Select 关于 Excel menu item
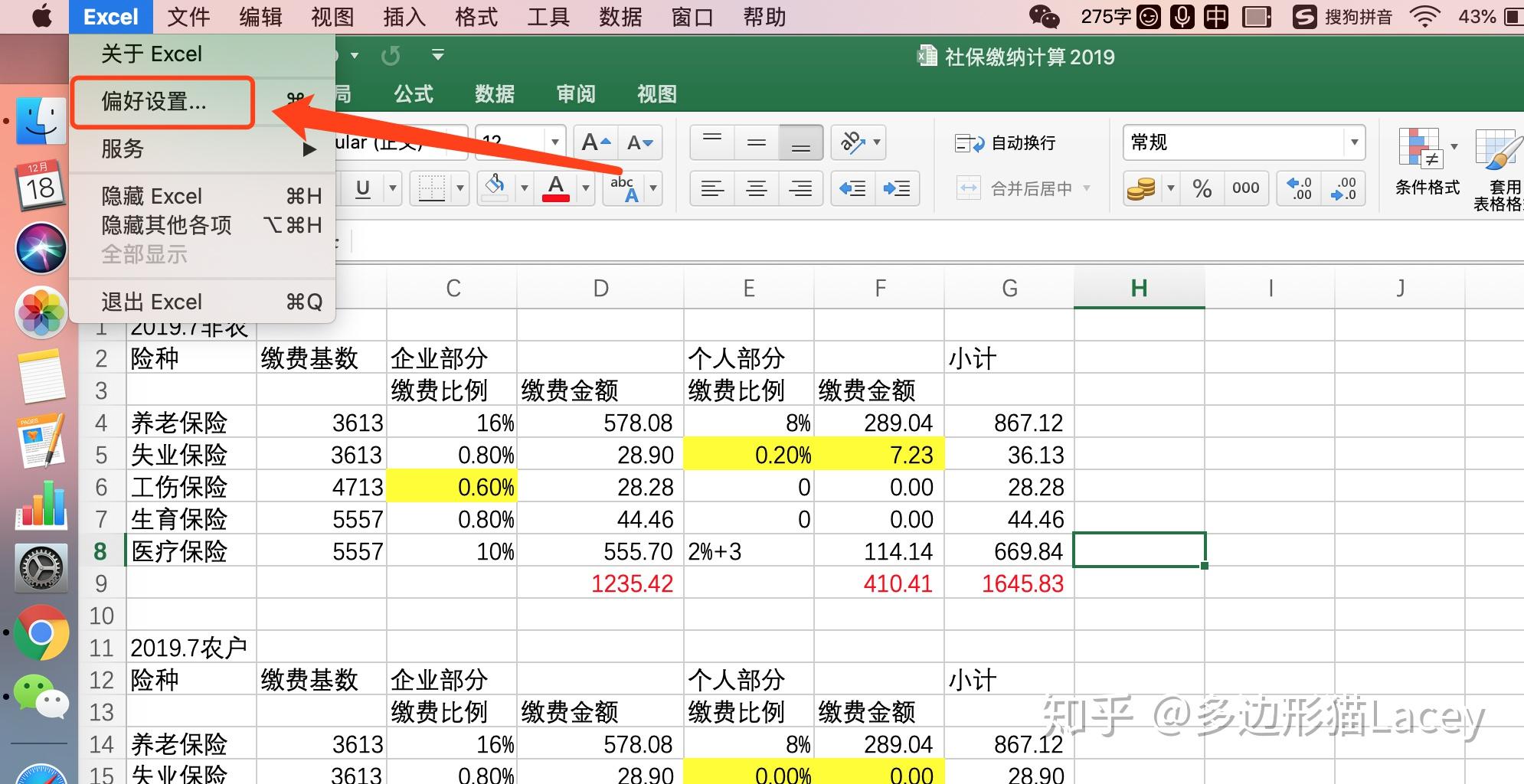Screen dimensions: 1524x784 pyautogui.click(x=202, y=54)
